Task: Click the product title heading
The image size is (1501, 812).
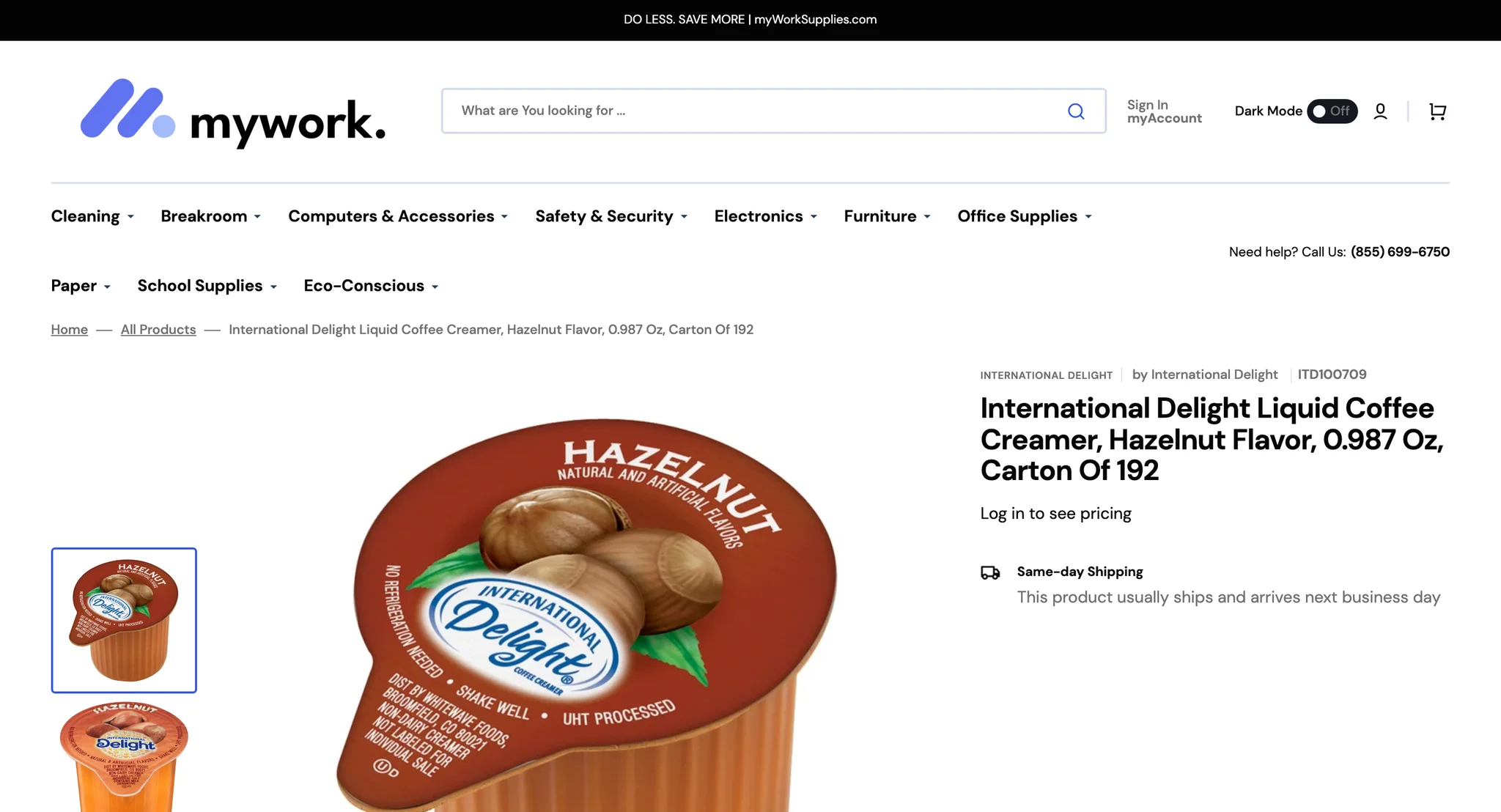Action: pos(1212,439)
